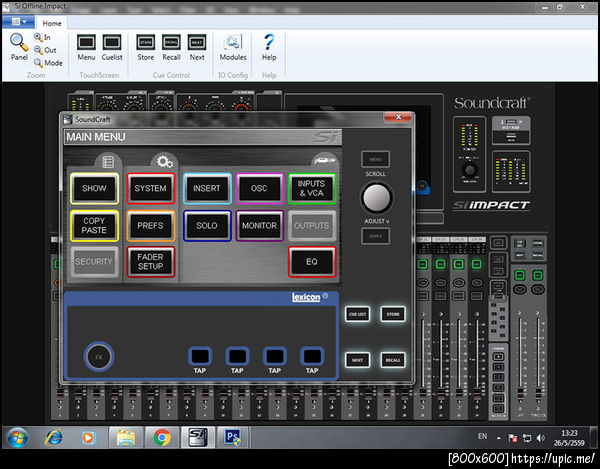
Task: Close the SoundCraft dialog window
Action: coord(398,117)
